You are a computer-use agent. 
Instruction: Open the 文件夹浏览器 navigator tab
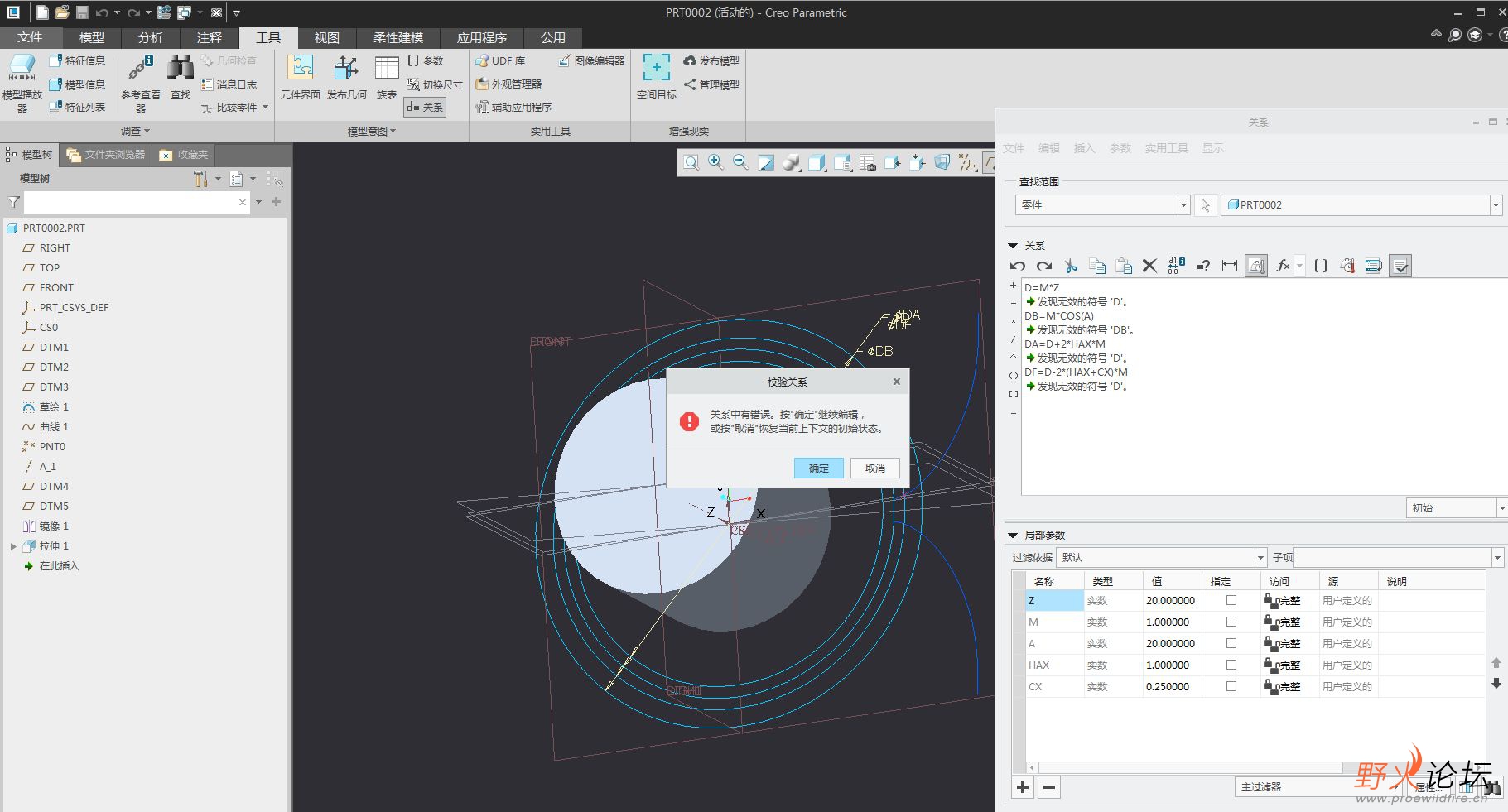point(106,155)
